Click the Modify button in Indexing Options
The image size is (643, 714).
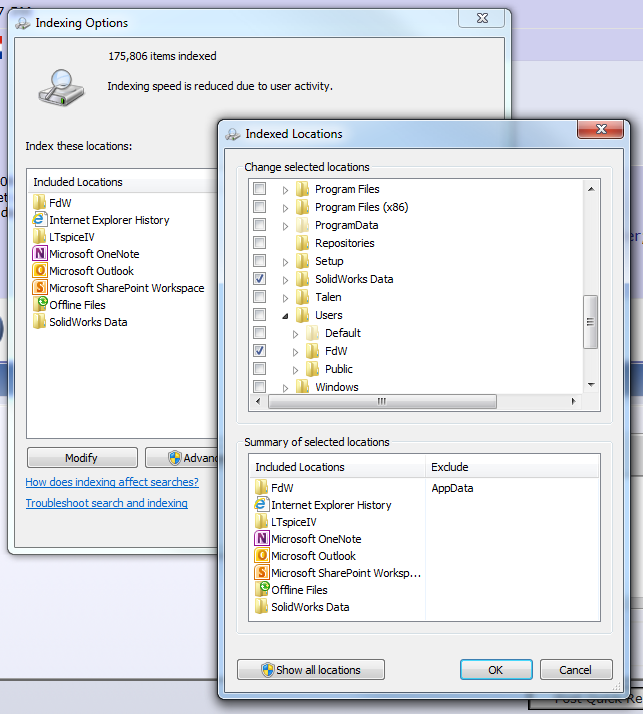(82, 458)
